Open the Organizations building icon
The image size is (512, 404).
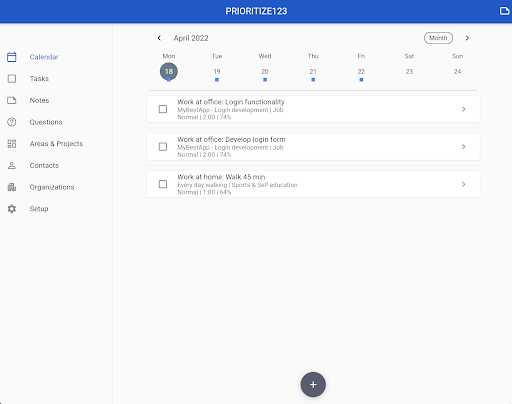tap(12, 187)
